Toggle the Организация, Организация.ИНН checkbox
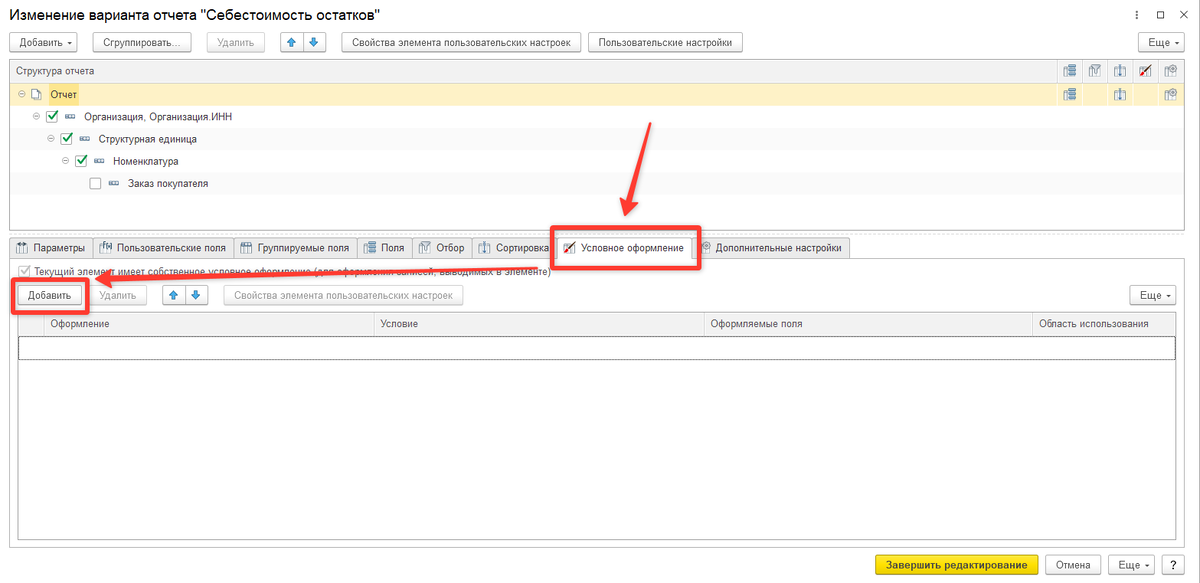 (53, 117)
